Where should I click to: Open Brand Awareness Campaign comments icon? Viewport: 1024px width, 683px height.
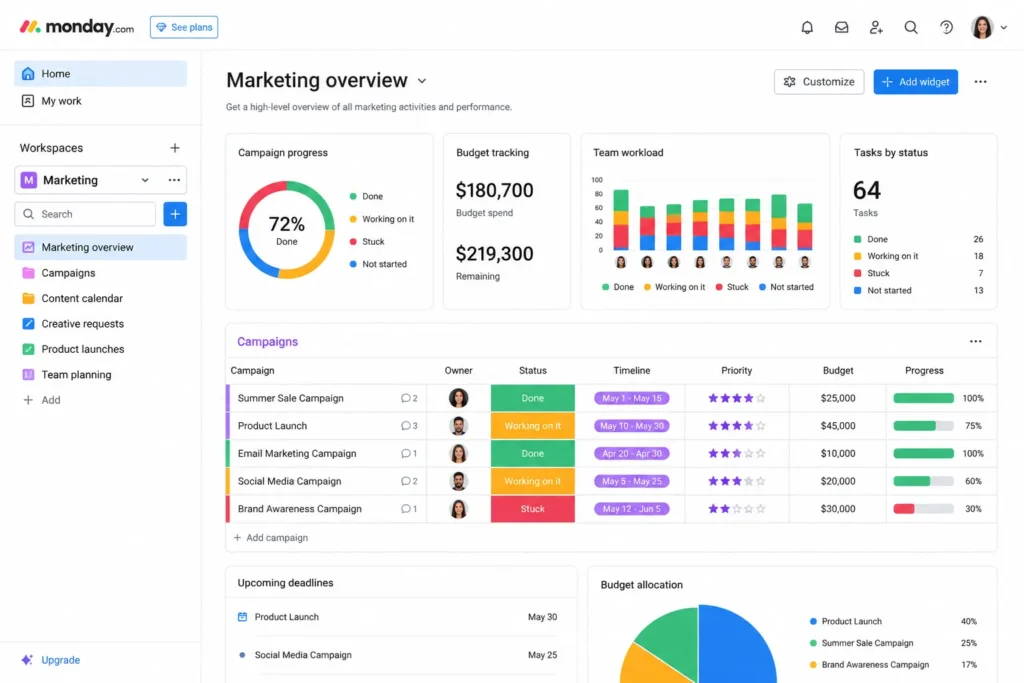tap(409, 509)
